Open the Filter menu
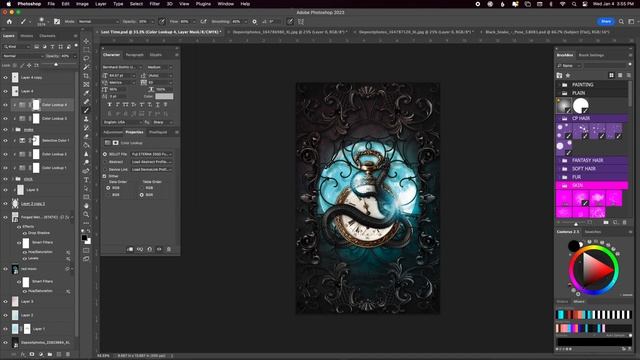This screenshot has height=360, width=640. point(154,4)
